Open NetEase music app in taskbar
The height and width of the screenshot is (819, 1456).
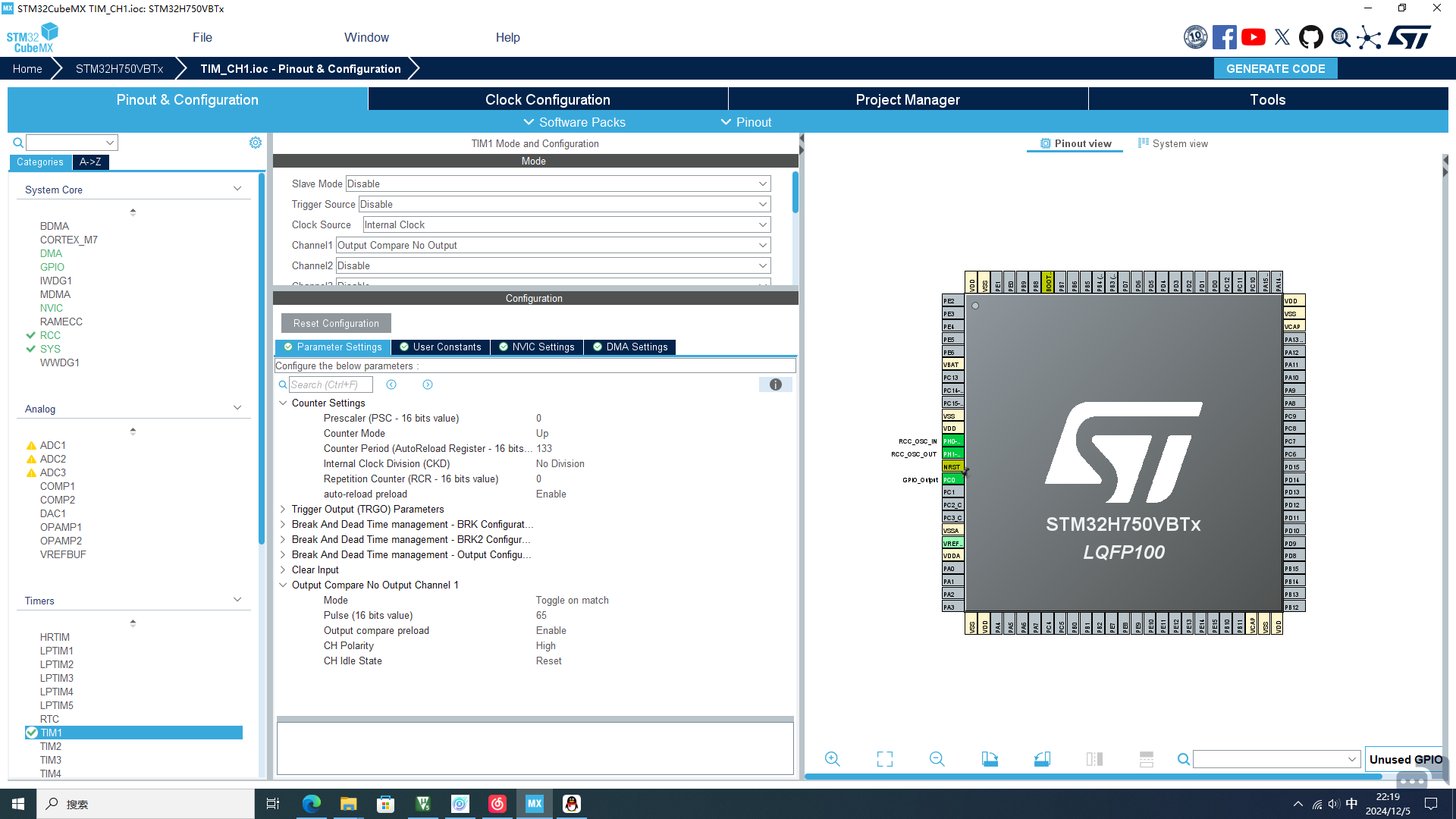pos(497,804)
